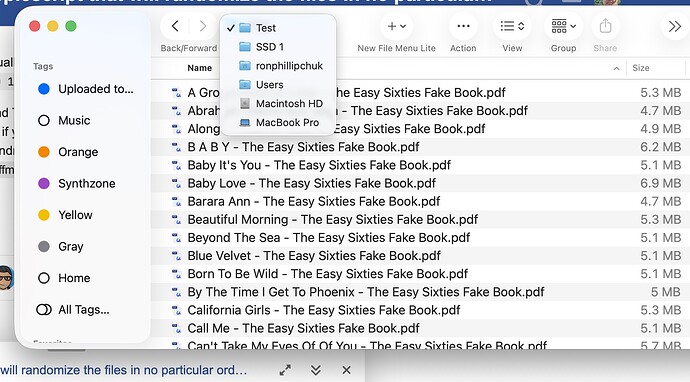Click PDF icon of Beyond The Sea row
Screen dimensions: 690x382
tap(176, 238)
